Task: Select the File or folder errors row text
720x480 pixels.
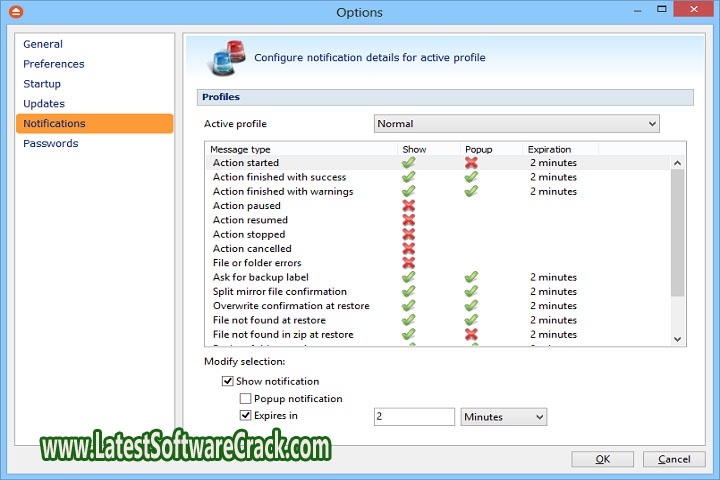Action: click(x=257, y=263)
